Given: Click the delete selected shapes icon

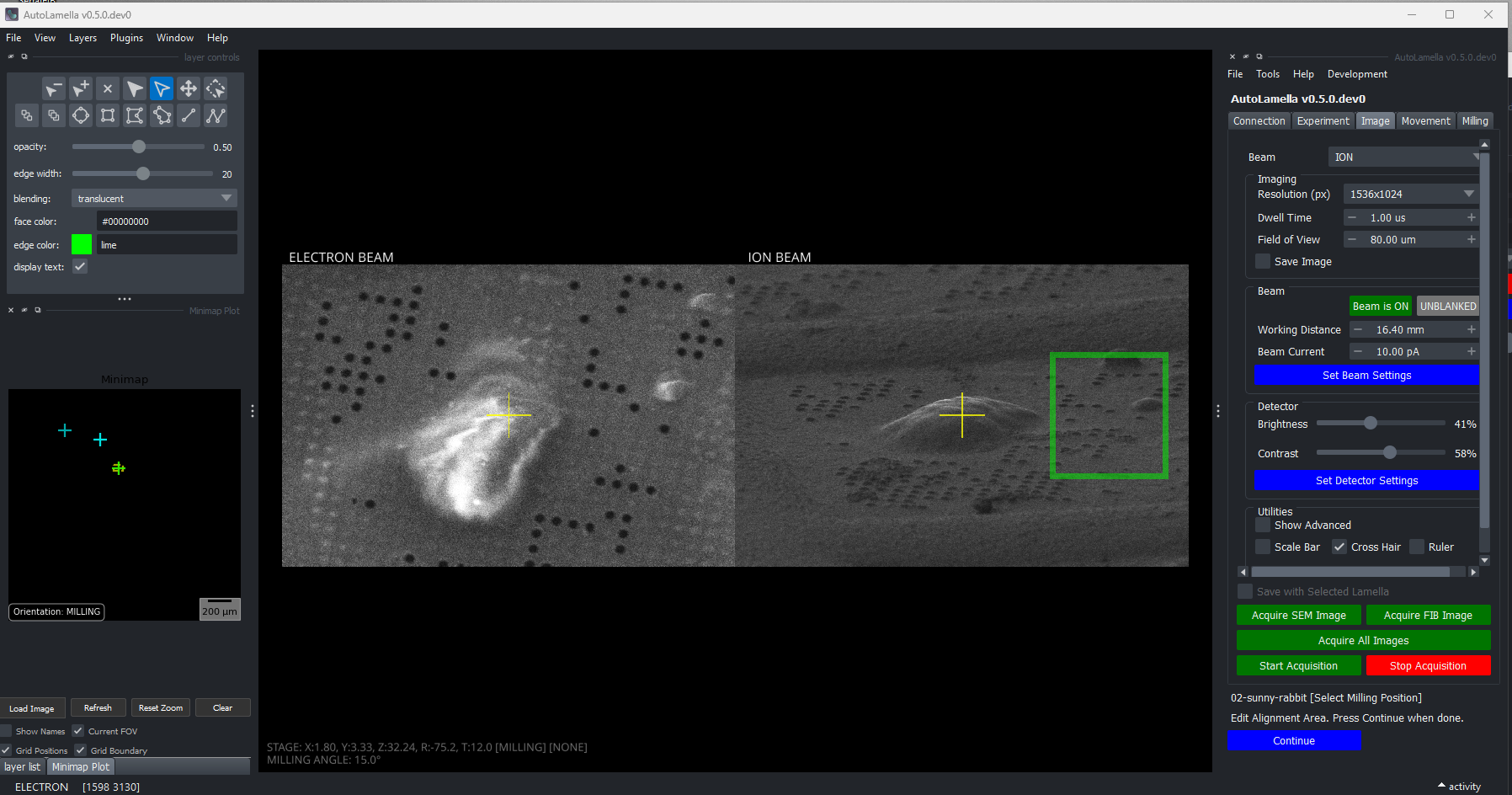Looking at the screenshot, I should coord(108,88).
